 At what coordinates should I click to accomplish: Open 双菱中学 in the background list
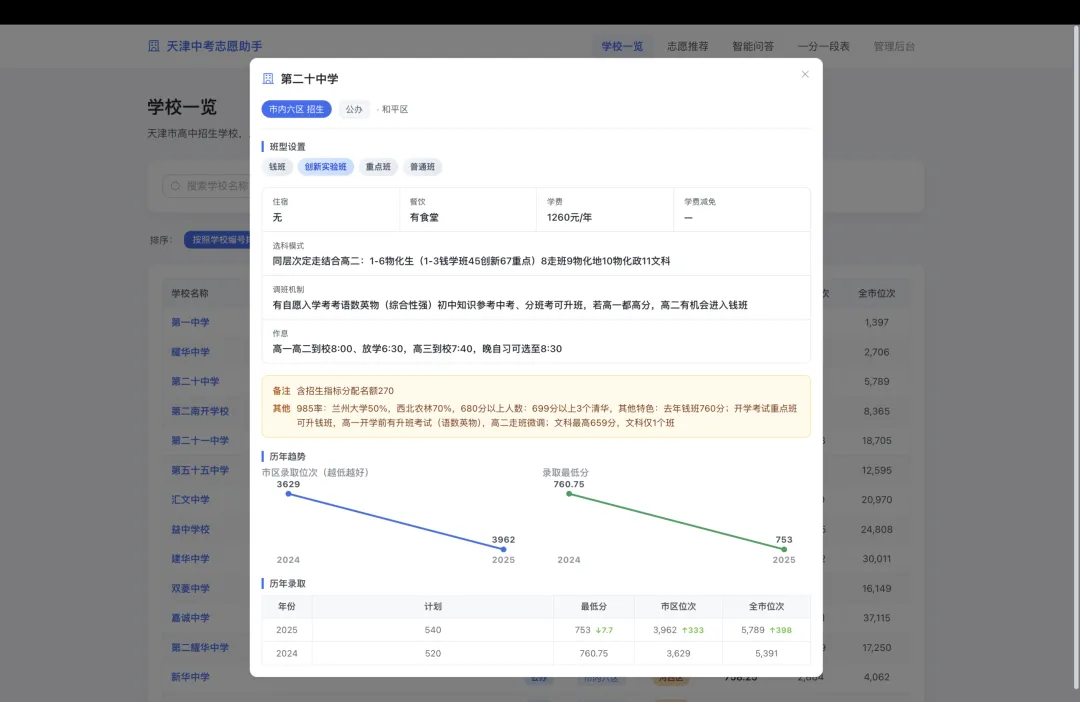(190, 588)
